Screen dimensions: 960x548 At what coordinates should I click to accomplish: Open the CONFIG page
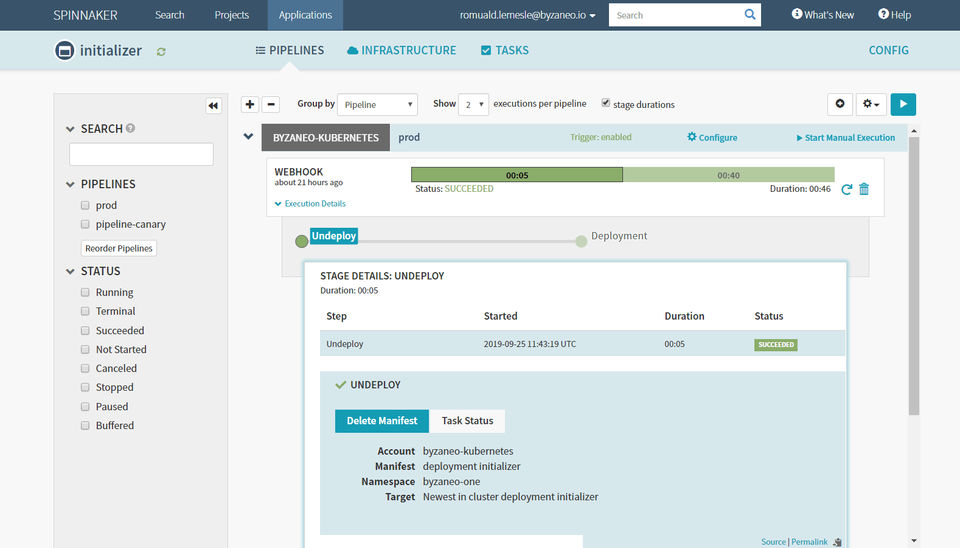click(x=888, y=50)
